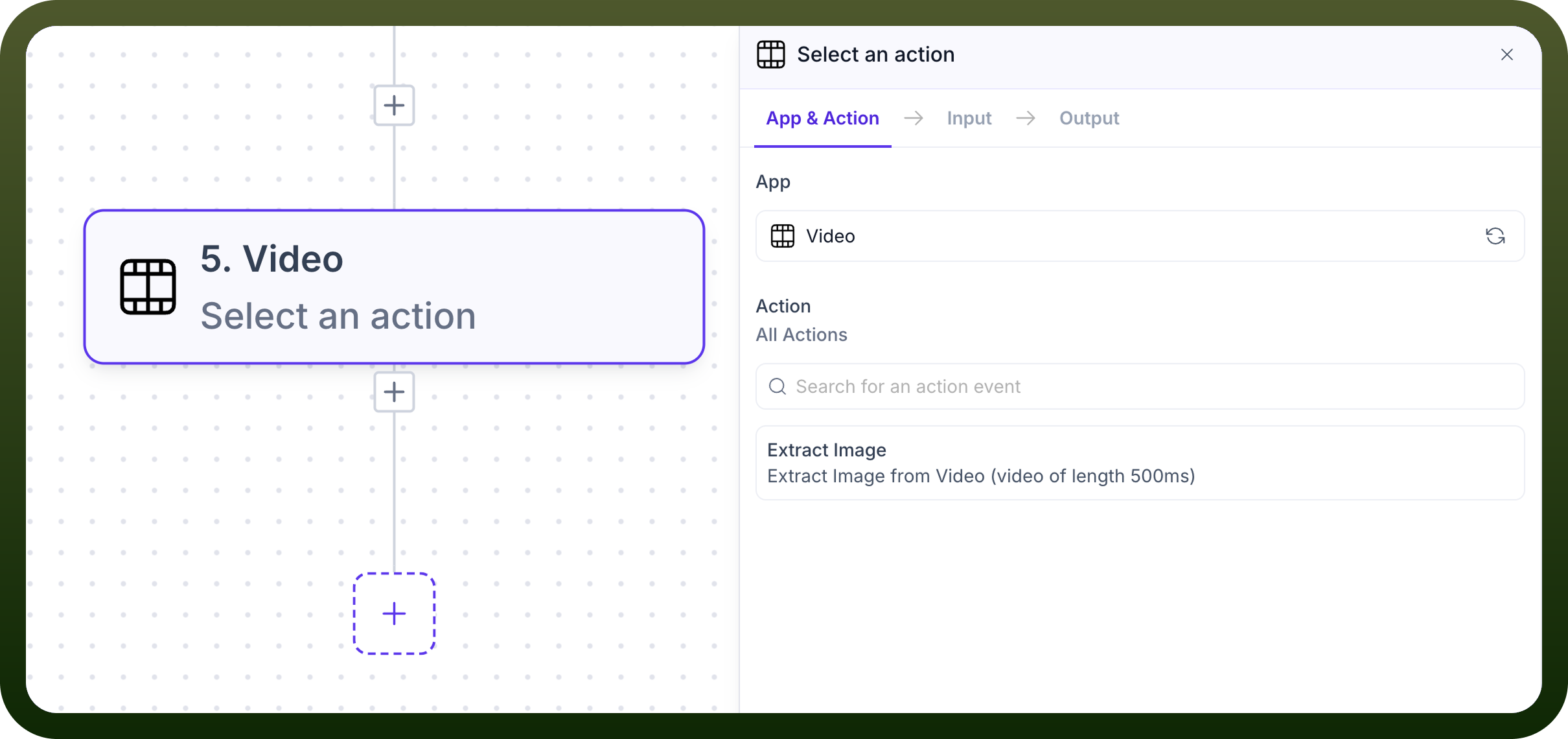
Task: Click the Video app film icon in field
Action: tap(783, 236)
